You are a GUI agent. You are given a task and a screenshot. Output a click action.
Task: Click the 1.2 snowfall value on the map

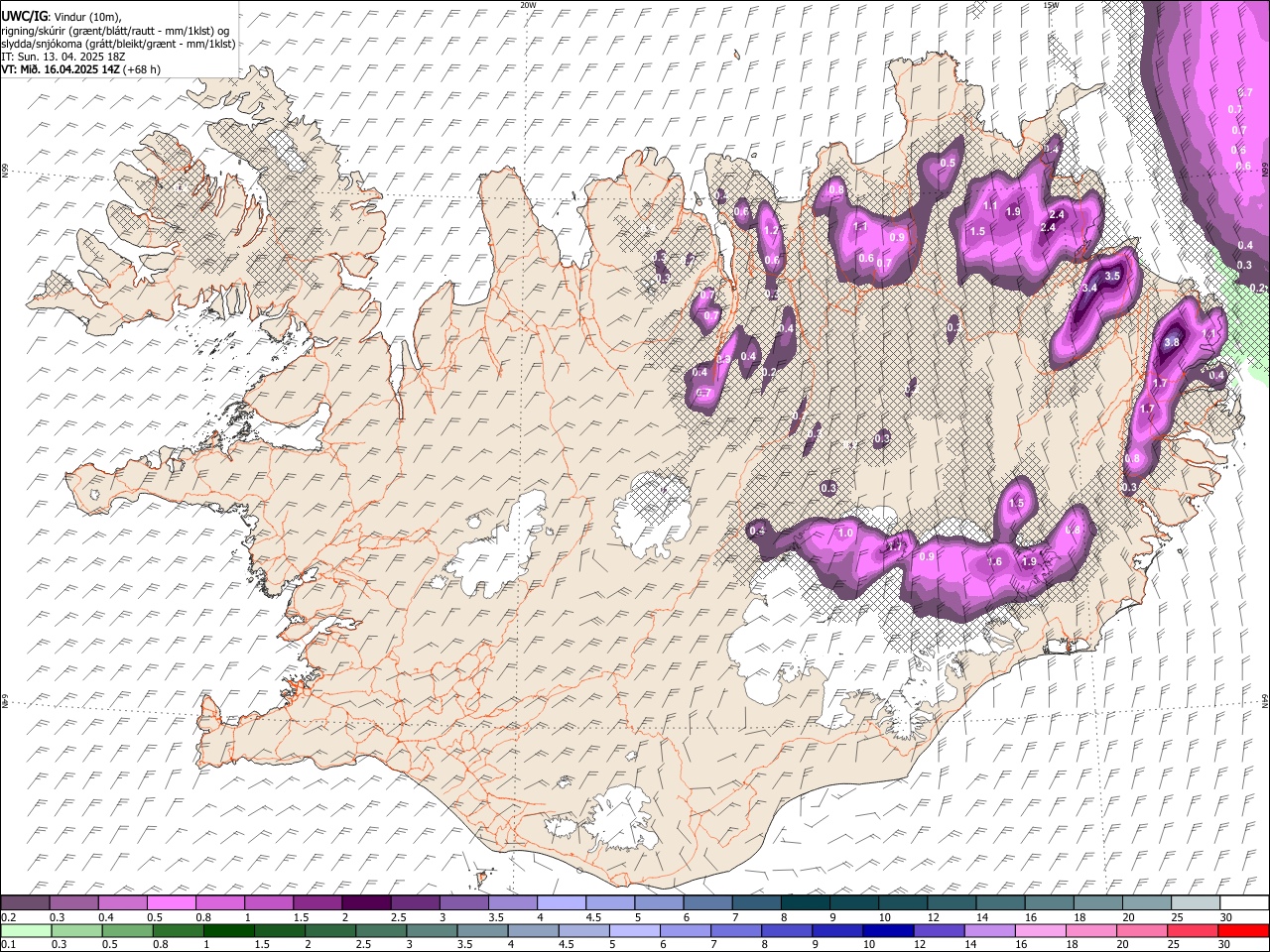coord(770,230)
